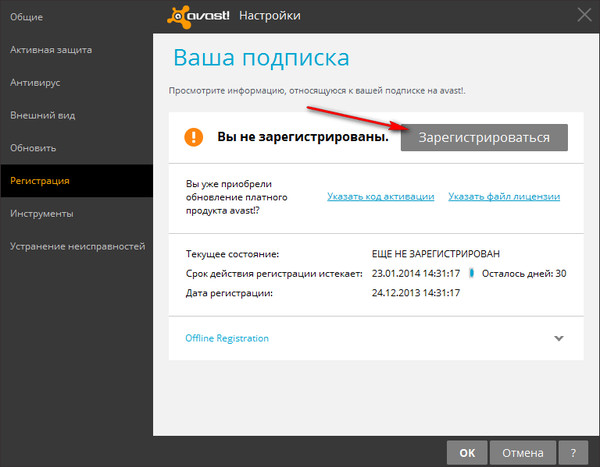Click the Осталось дней: 30 text

click(x=524, y=273)
